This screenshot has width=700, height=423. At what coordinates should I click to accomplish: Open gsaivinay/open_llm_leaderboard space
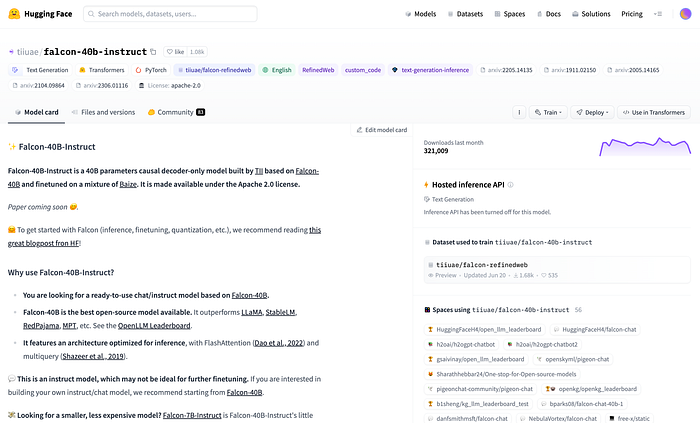pos(476,359)
